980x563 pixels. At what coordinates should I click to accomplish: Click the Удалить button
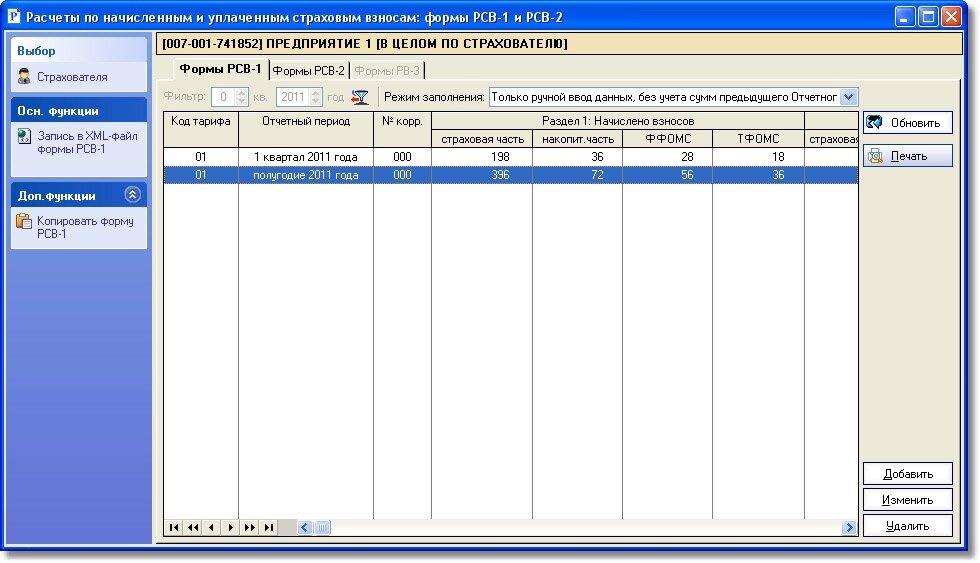tap(908, 526)
